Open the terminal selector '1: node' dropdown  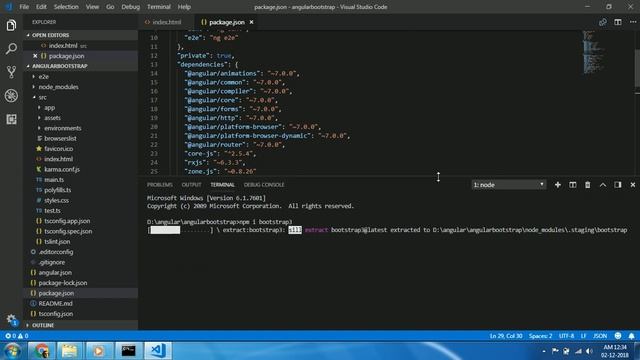click(x=509, y=185)
